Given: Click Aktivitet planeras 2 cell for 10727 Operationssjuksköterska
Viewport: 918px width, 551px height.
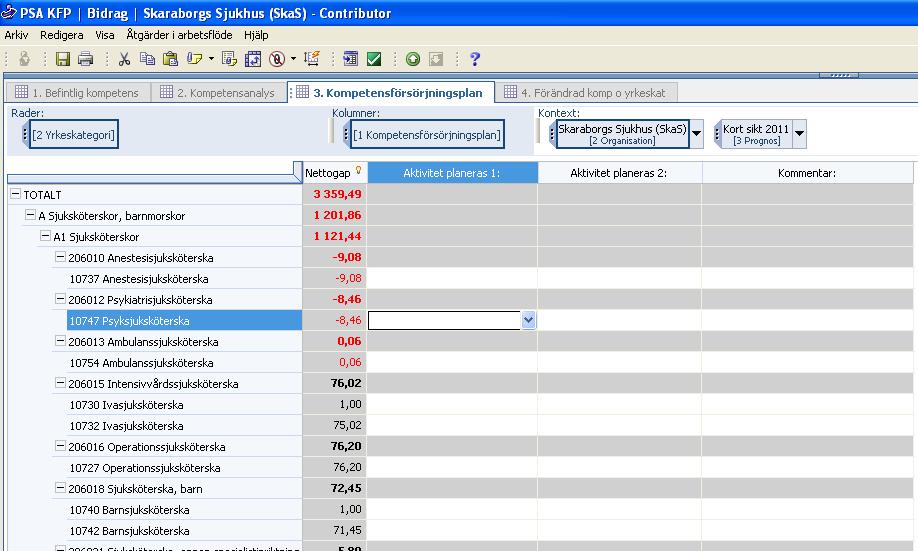Looking at the screenshot, I should click(619, 467).
